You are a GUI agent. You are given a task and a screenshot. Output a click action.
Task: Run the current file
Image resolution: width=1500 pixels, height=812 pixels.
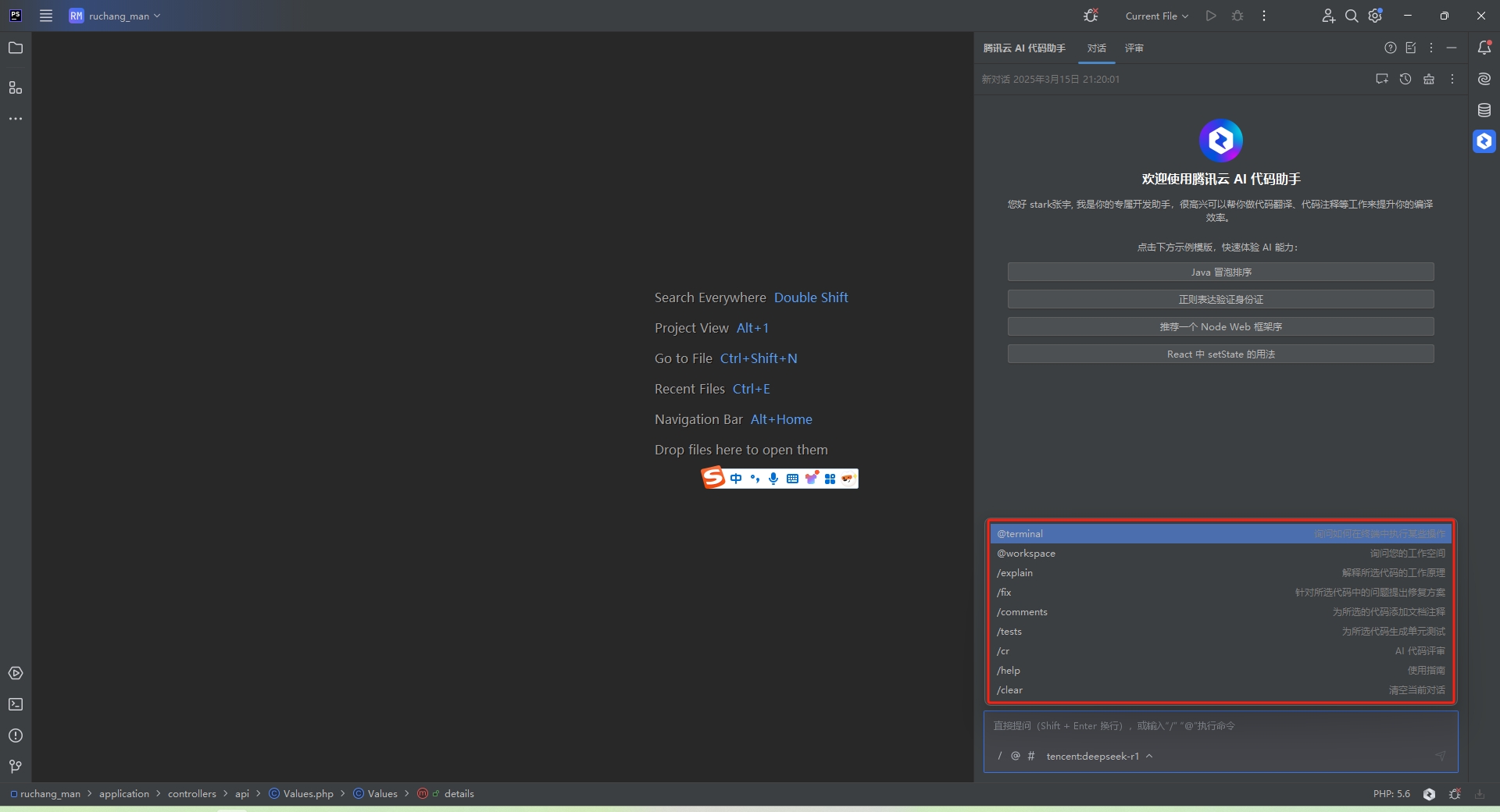1211,16
